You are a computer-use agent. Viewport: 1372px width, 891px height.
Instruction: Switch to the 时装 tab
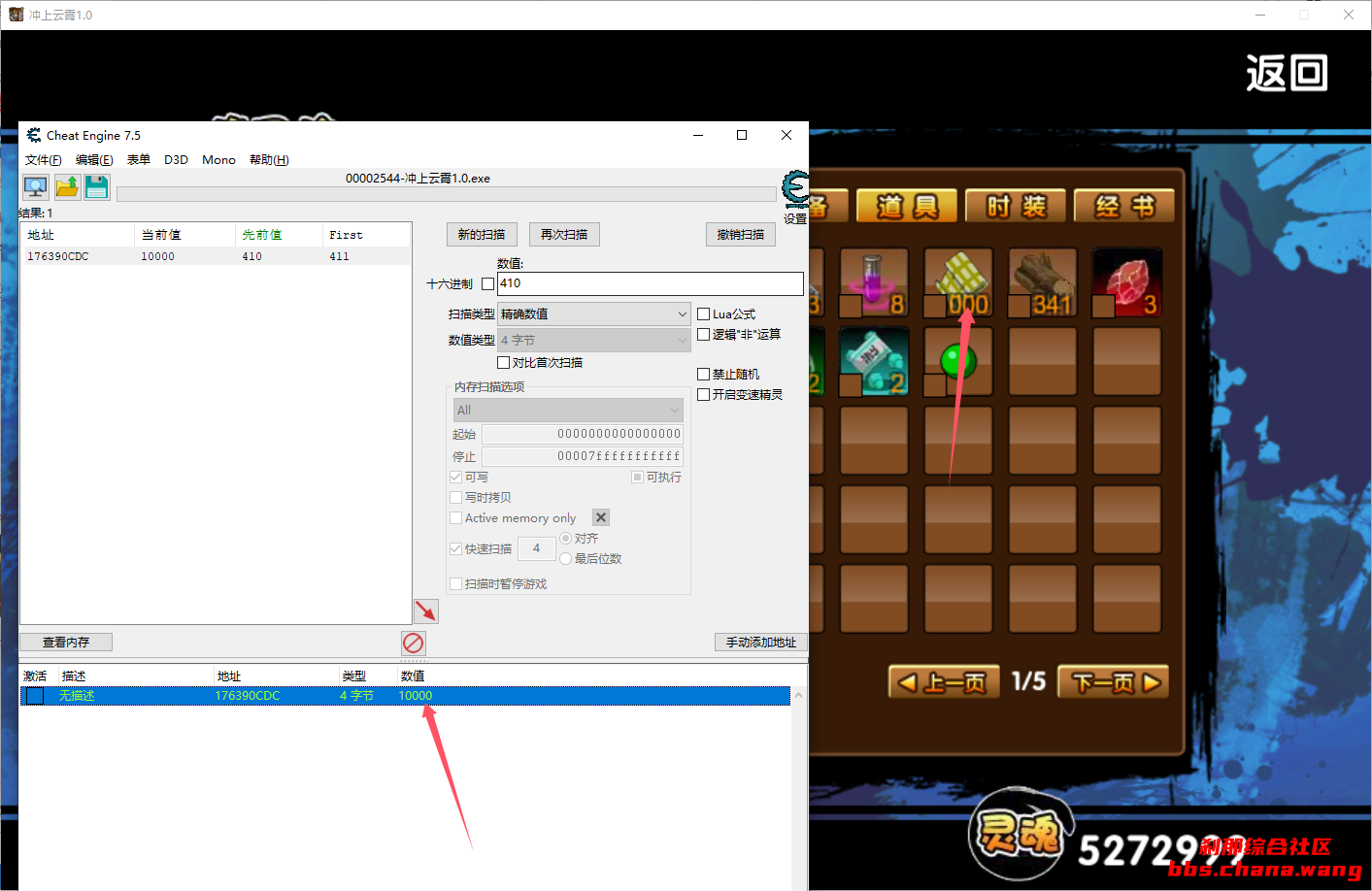pos(1016,206)
